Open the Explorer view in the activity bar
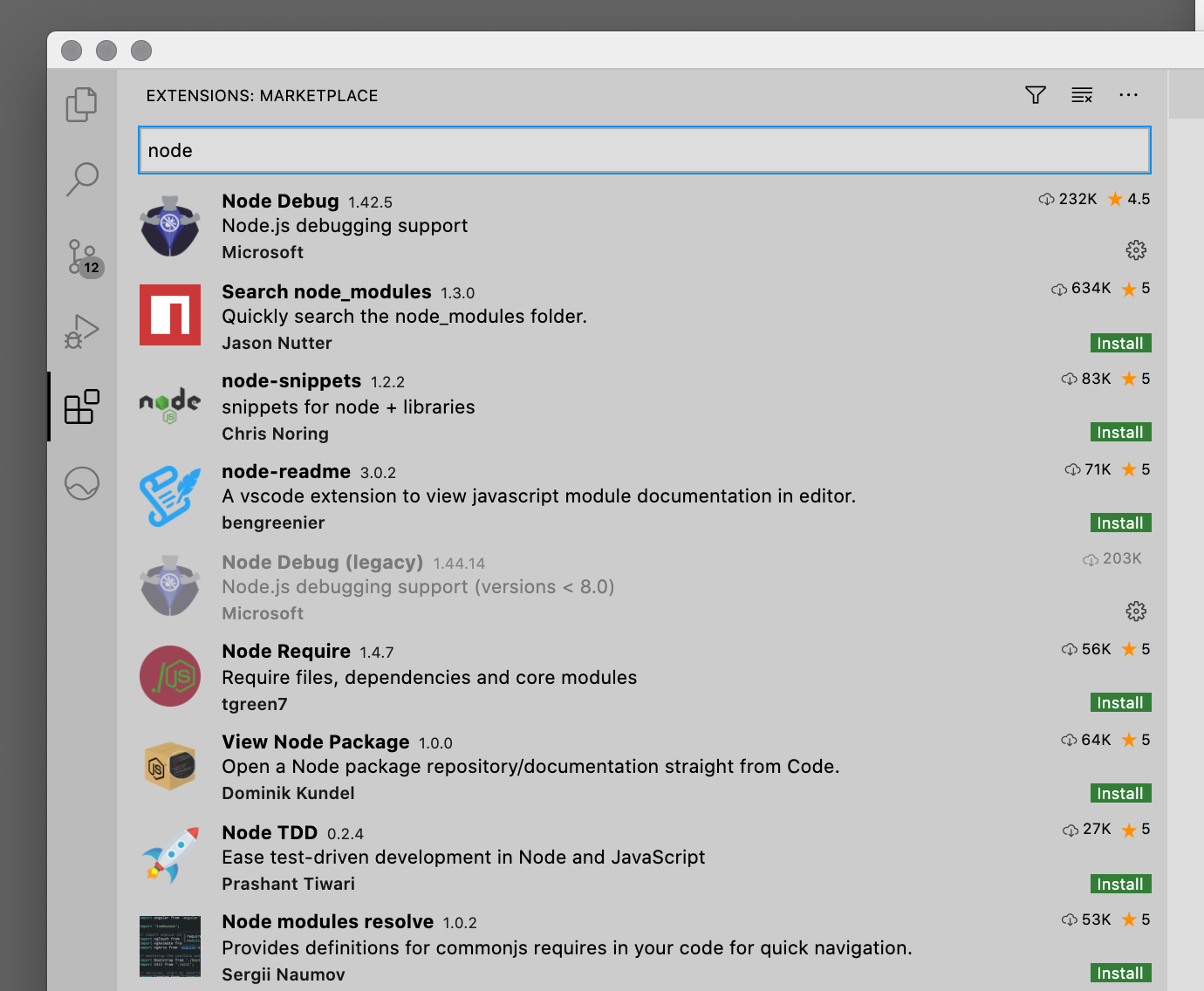Viewport: 1204px width, 991px height. click(82, 105)
